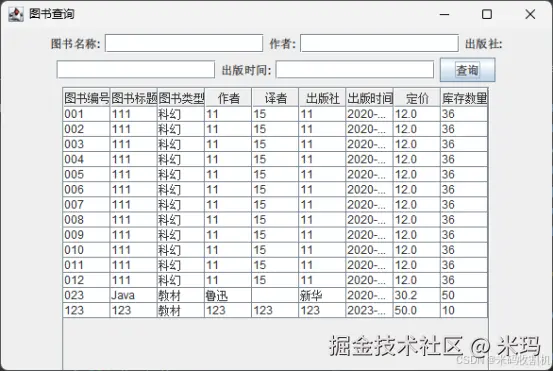The width and height of the screenshot is (554, 371).
Task: Click the Java application icon in title bar
Action: pos(16,14)
